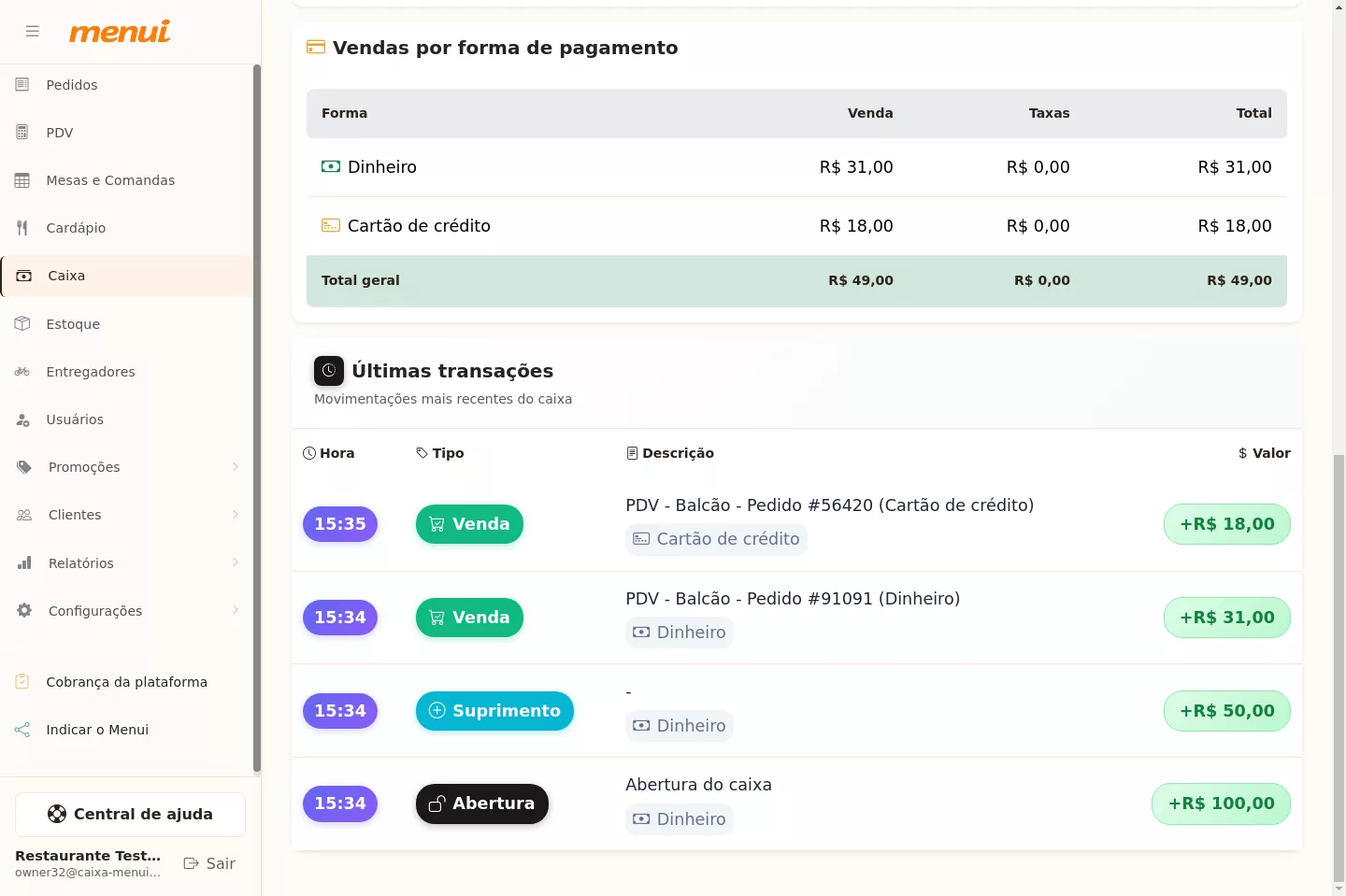
Task: Open Central de ajuda button
Action: click(130, 815)
